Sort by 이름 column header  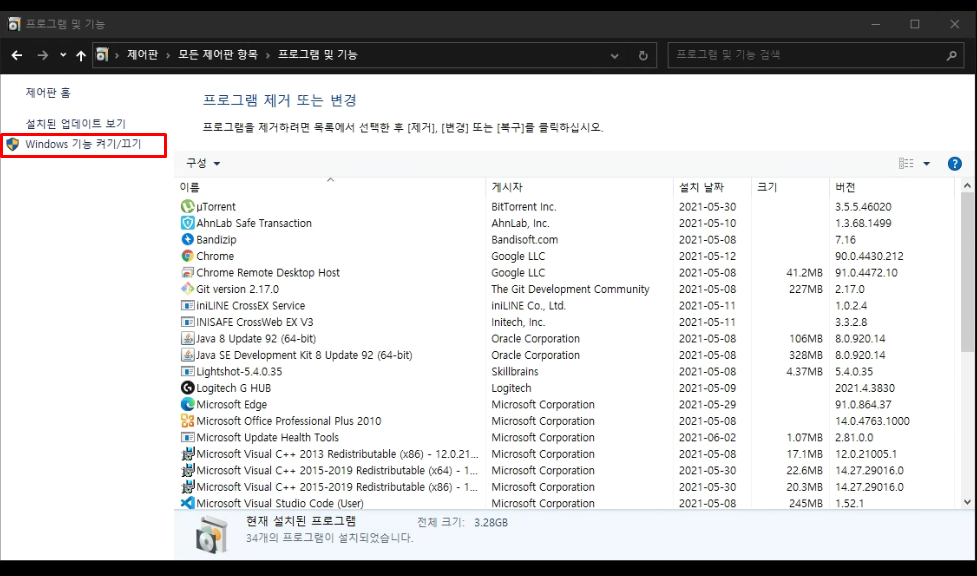coord(330,187)
